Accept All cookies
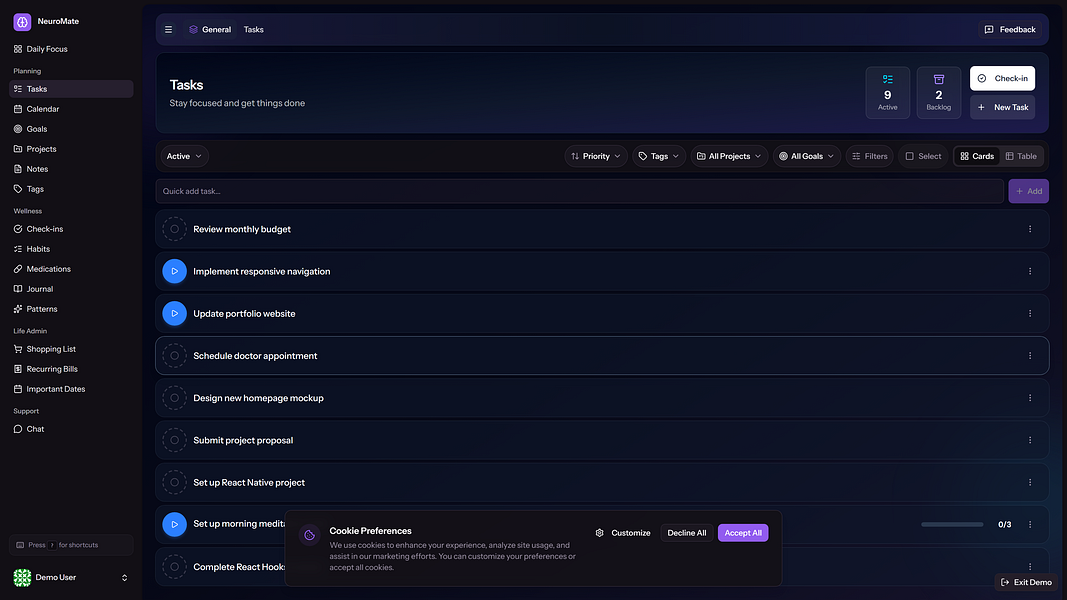The height and width of the screenshot is (600, 1067). [x=742, y=533]
